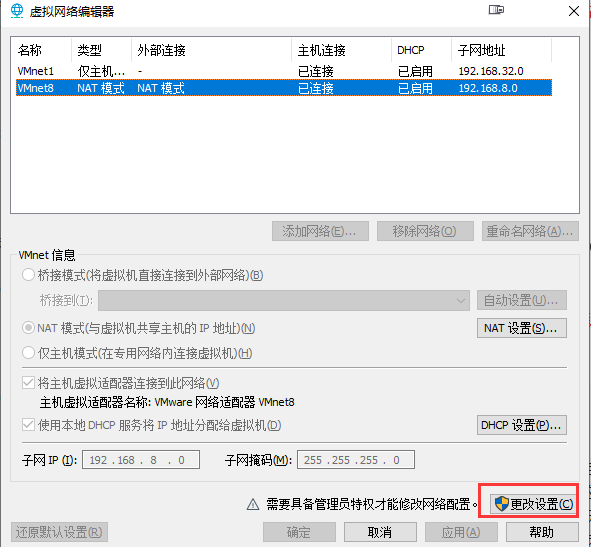Sort by 主机连接 column header
591x547 pixels.
[341, 50]
